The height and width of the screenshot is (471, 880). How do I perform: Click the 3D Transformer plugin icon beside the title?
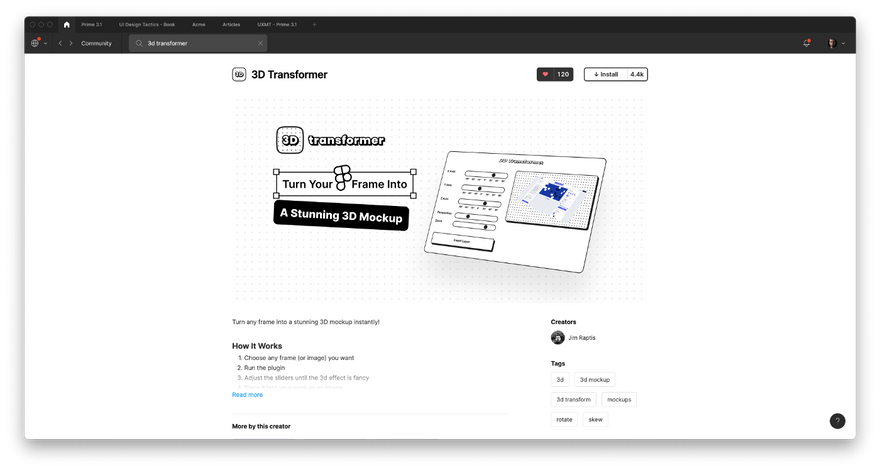point(239,75)
